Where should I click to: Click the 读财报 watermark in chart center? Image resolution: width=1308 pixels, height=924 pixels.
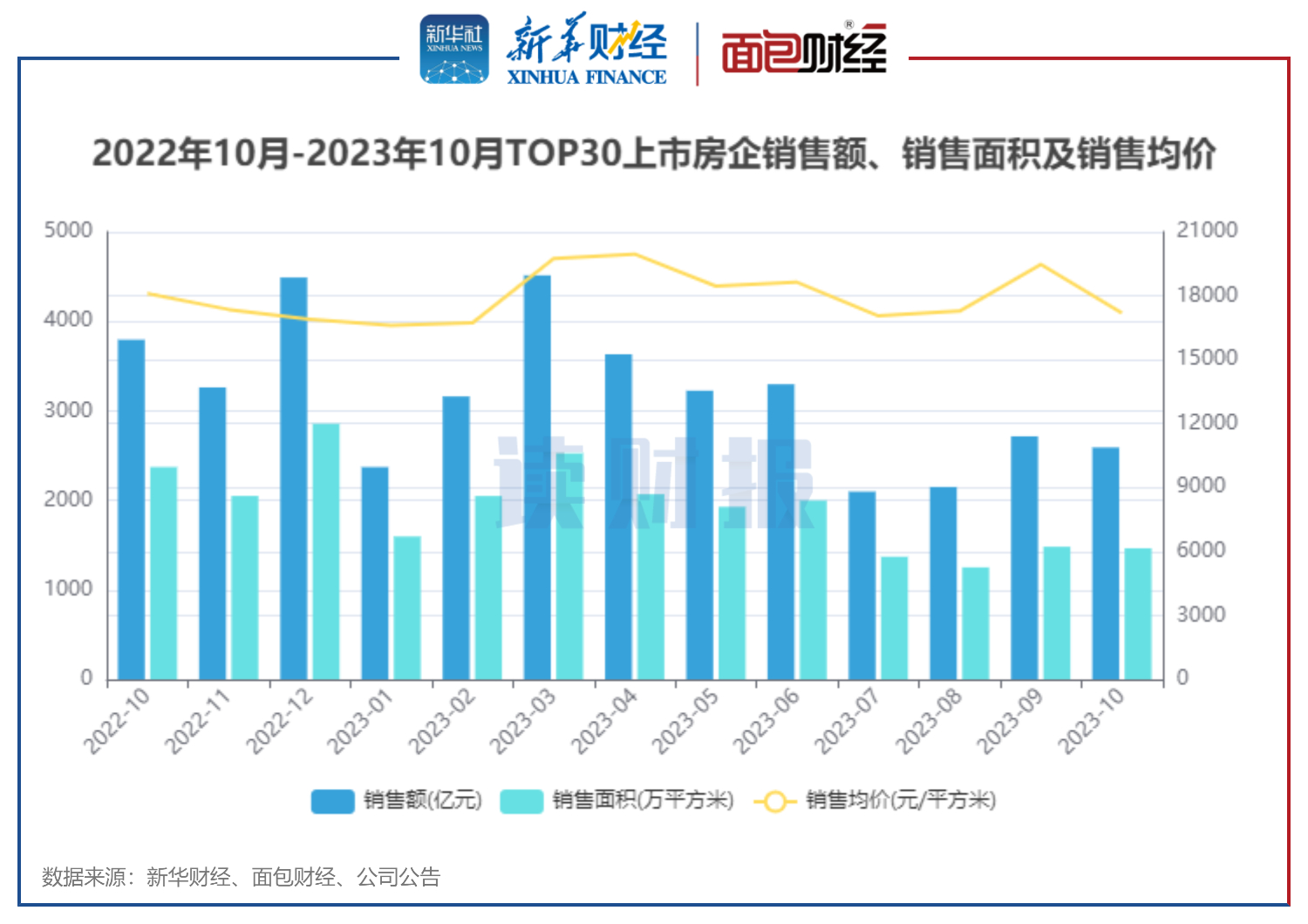654,483
